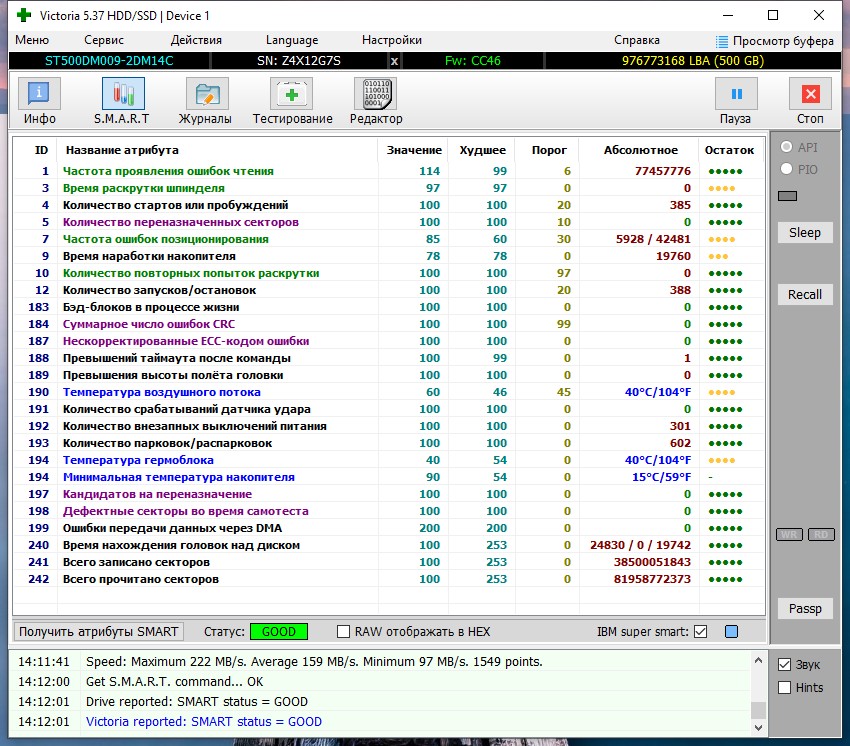Click the Passp button
The image size is (850, 746).
pos(805,609)
